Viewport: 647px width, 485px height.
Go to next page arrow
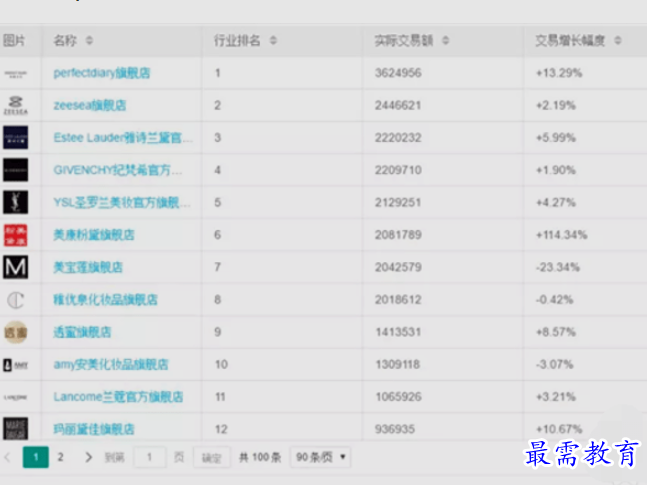click(88, 457)
